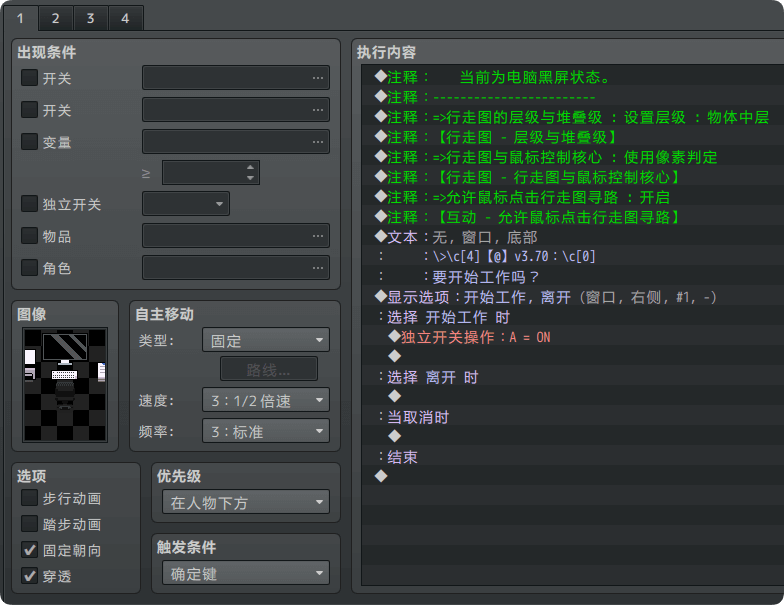Enable the first 开关 condition checkbox

29,78
